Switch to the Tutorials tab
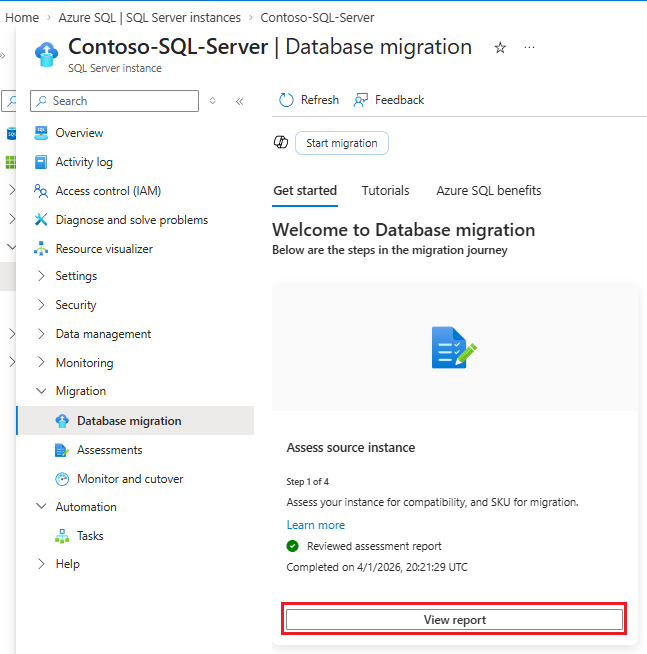The image size is (647, 654). [x=385, y=190]
